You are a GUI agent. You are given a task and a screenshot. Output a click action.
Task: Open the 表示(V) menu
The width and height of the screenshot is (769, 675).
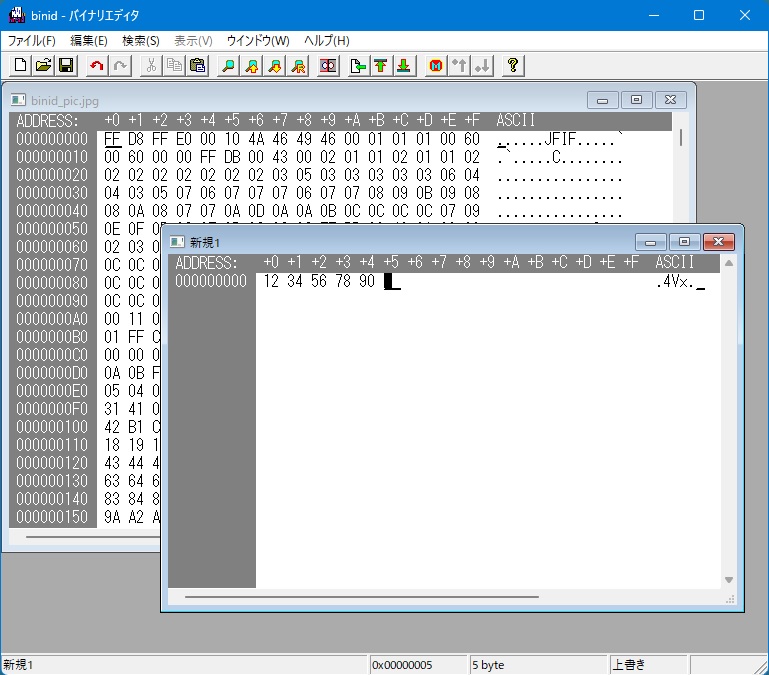click(x=193, y=41)
